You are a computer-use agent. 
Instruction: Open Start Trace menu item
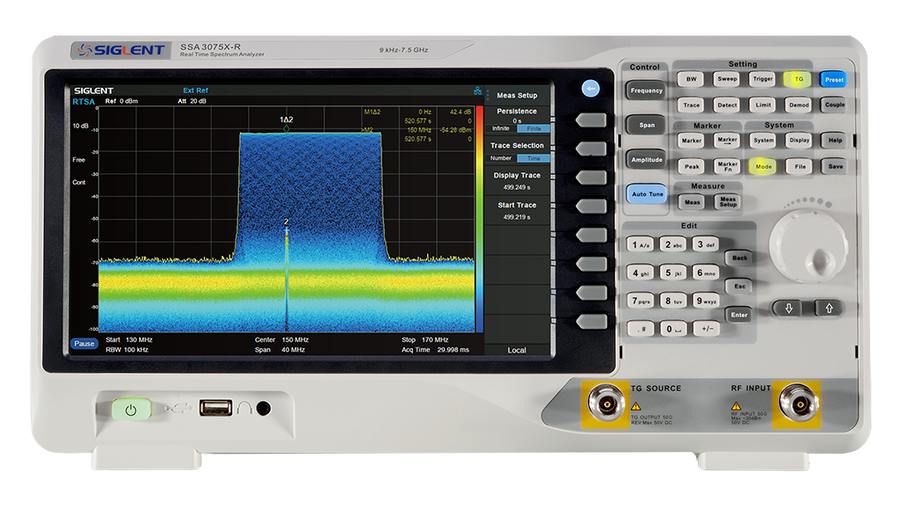tap(517, 211)
